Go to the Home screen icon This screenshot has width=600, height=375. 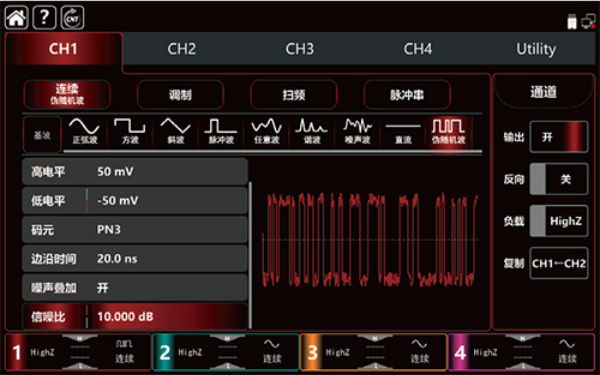[16, 17]
